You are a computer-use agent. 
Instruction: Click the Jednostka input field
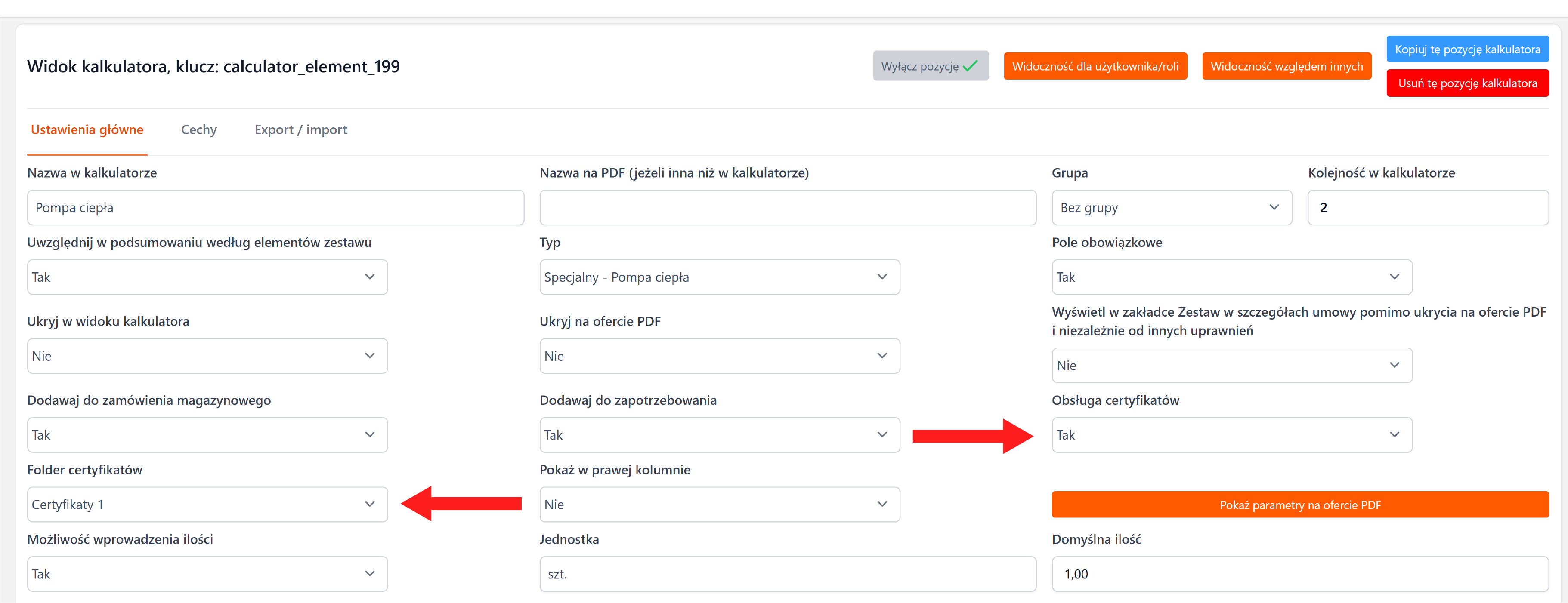click(787, 574)
